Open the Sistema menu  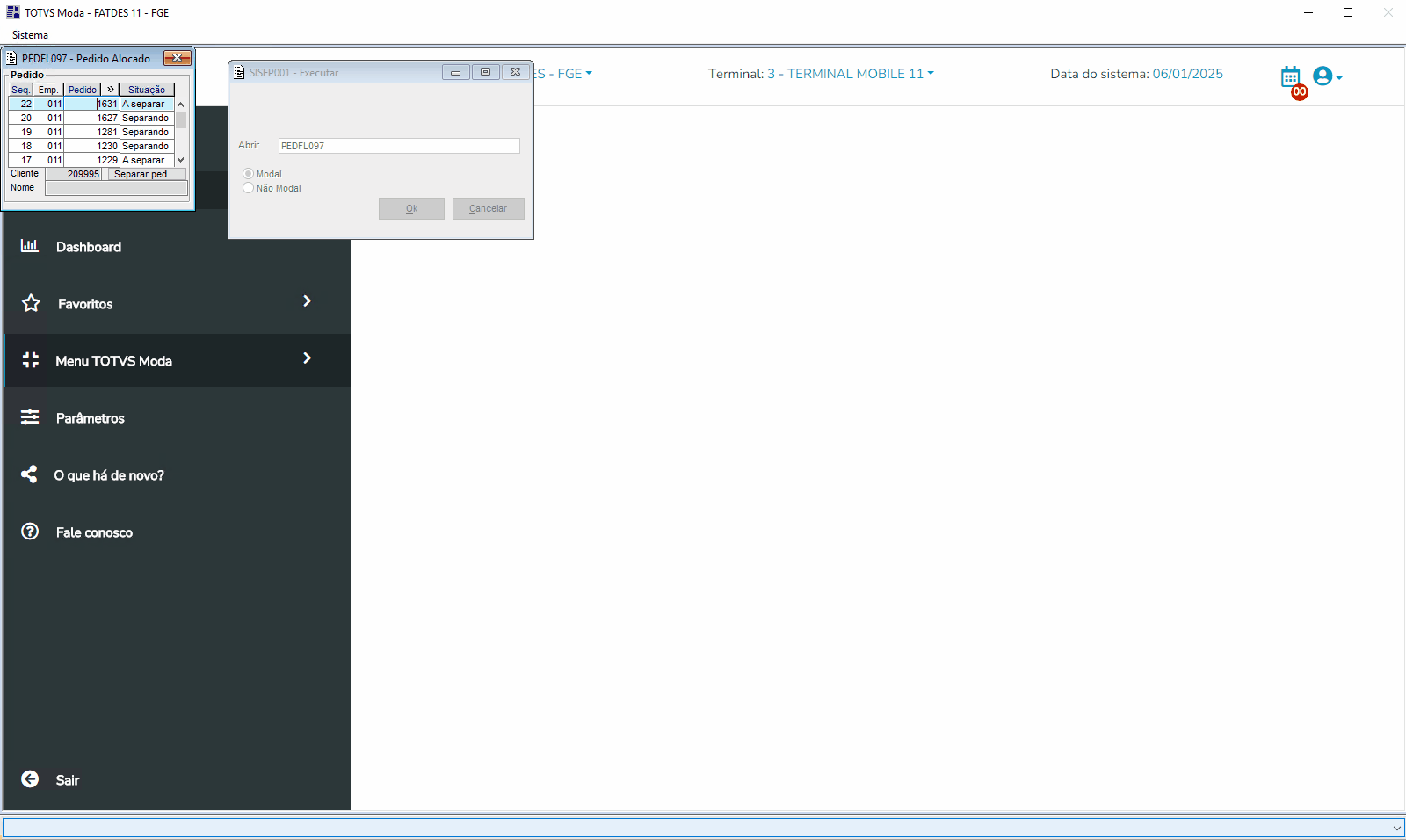click(30, 35)
